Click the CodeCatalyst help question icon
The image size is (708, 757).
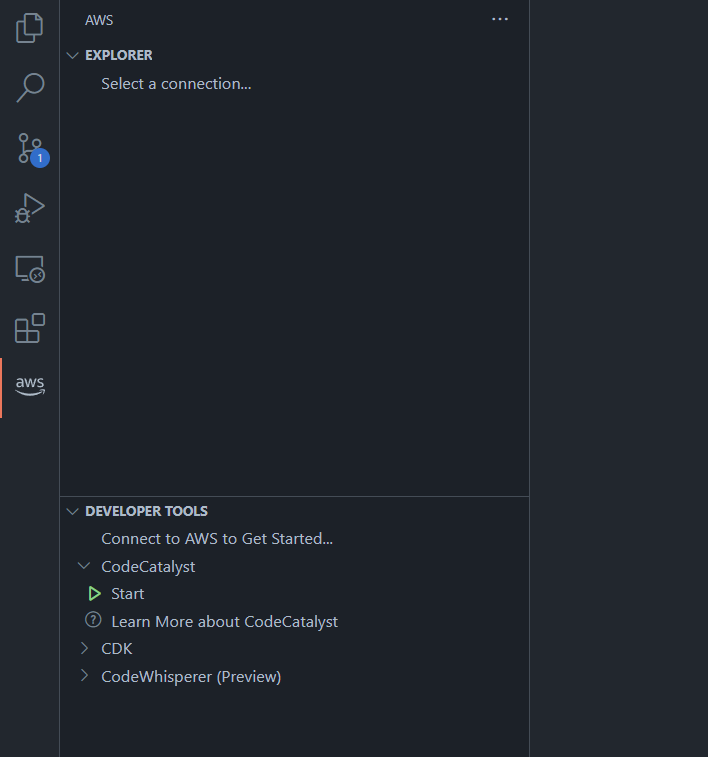(94, 621)
